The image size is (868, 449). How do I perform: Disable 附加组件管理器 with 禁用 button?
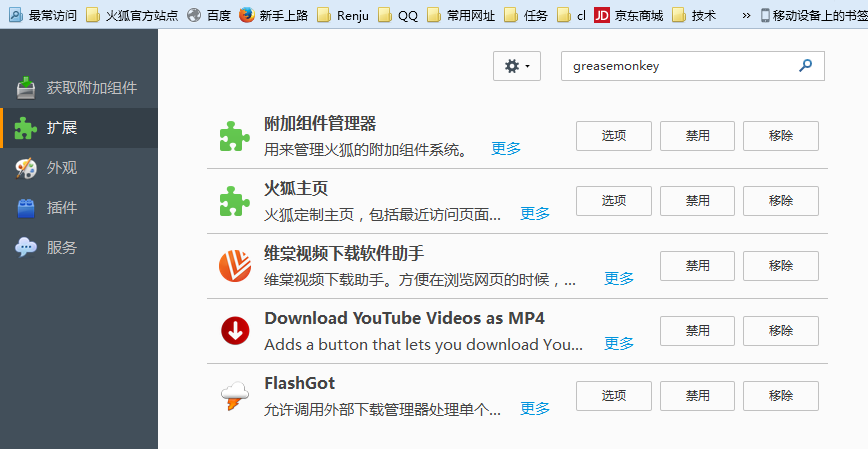698,136
